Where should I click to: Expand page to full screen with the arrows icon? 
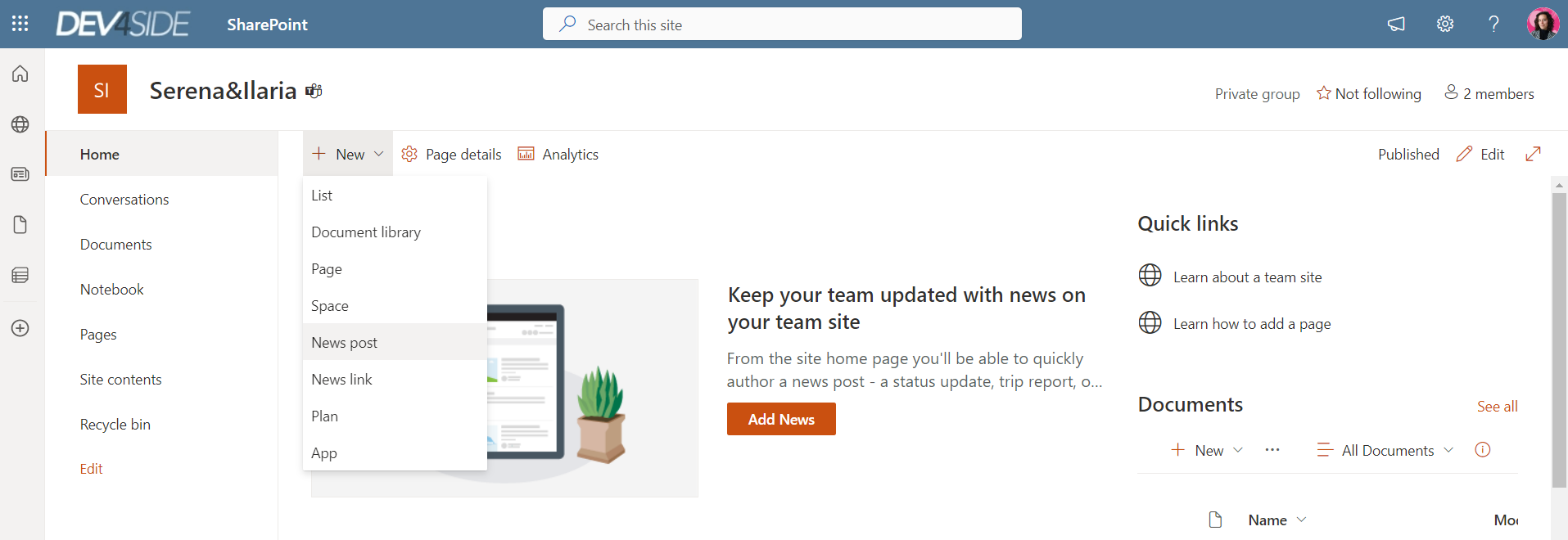click(x=1534, y=154)
